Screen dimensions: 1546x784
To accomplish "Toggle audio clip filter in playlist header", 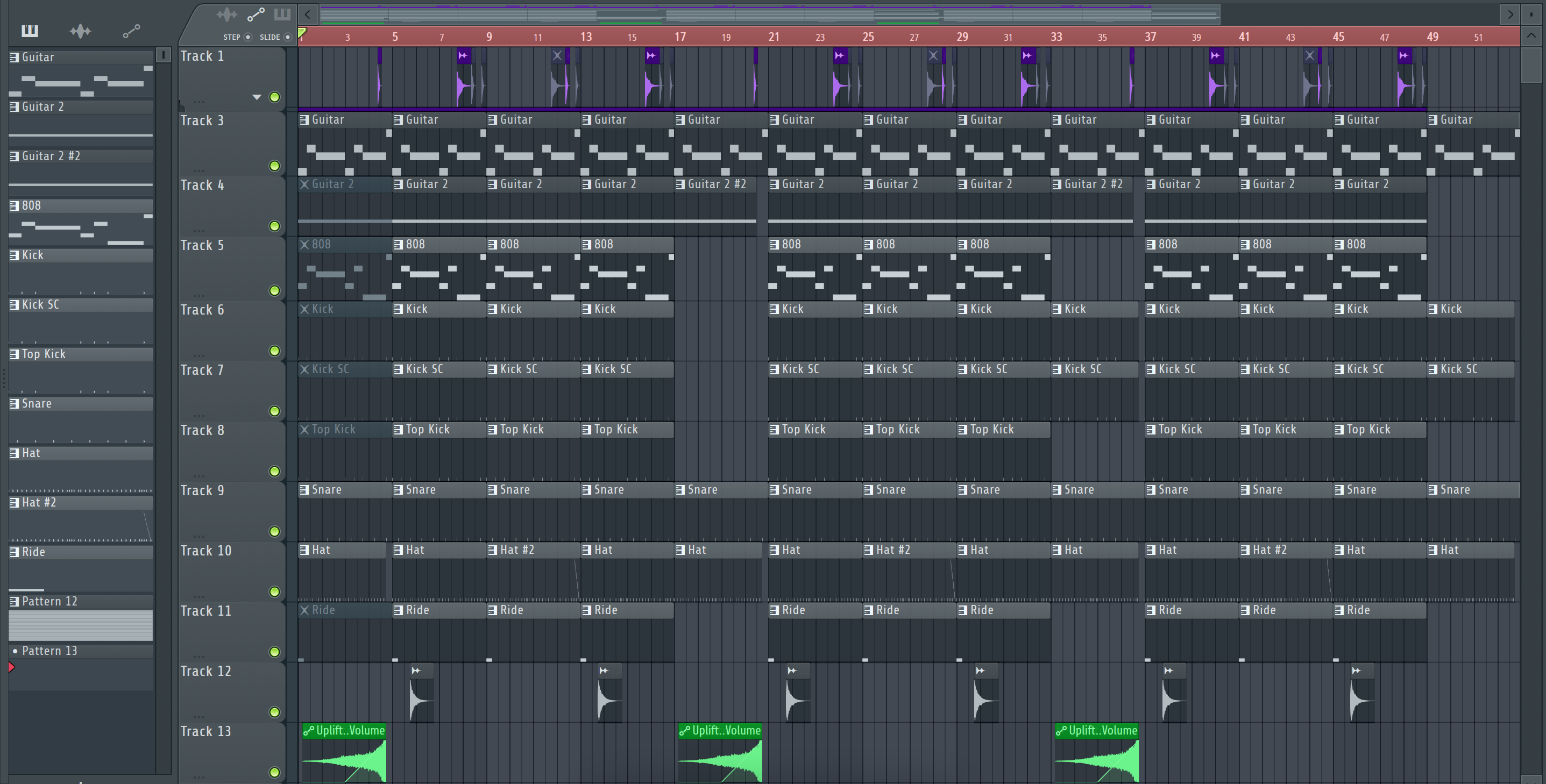I will (x=227, y=15).
